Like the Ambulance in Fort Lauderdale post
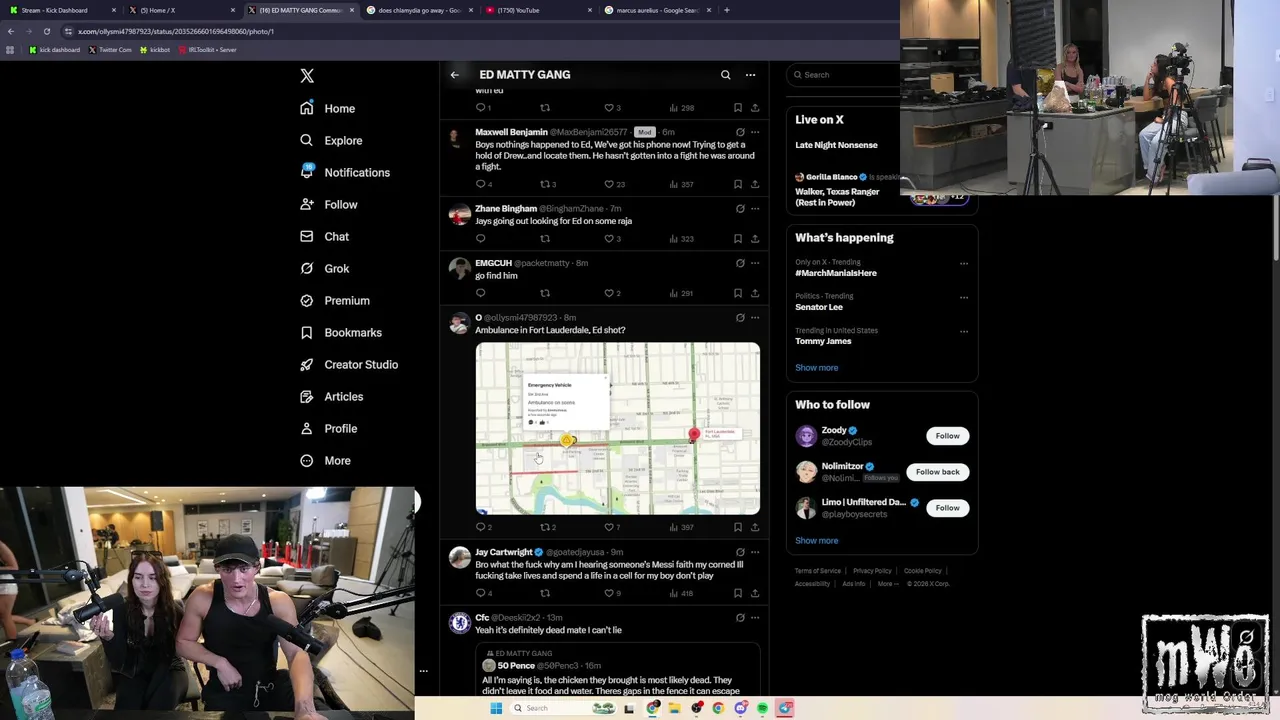 609,527
